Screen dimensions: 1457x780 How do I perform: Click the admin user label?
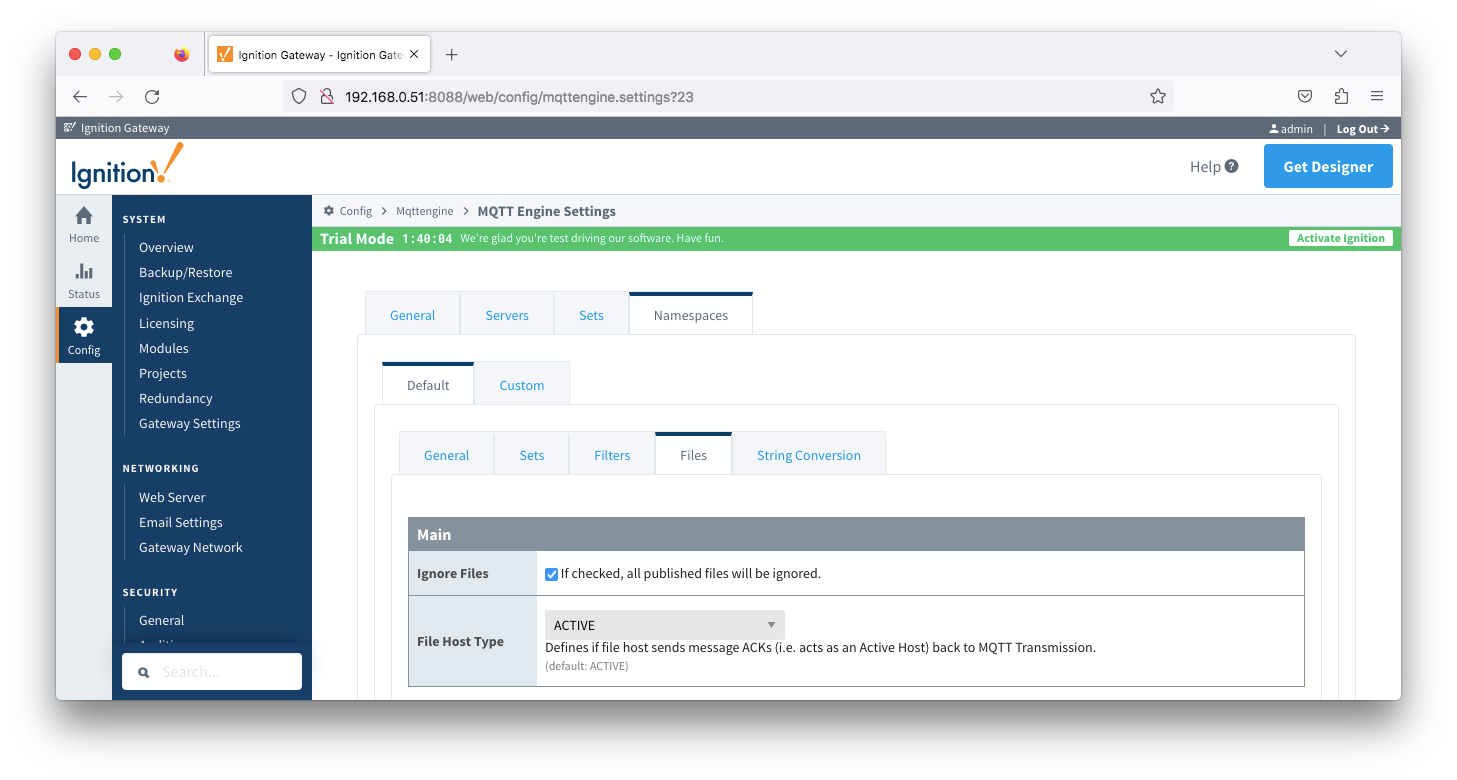pos(1291,129)
